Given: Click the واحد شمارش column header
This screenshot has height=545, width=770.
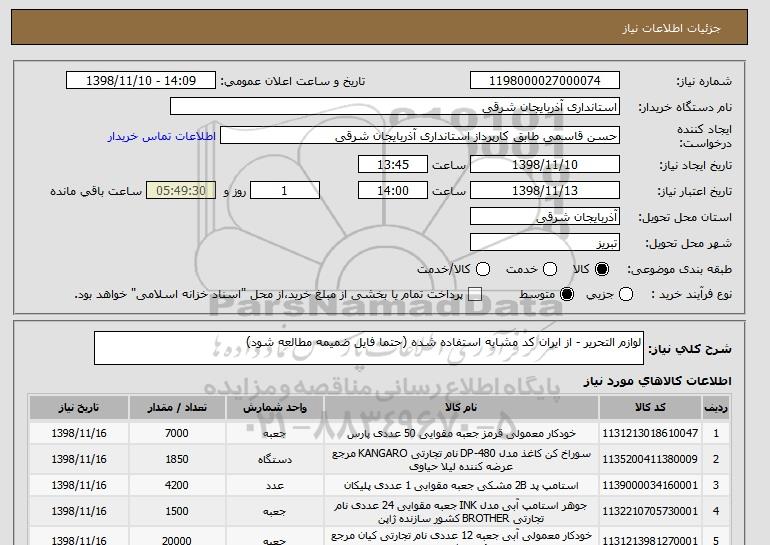Looking at the screenshot, I should pyautogui.click(x=275, y=408).
